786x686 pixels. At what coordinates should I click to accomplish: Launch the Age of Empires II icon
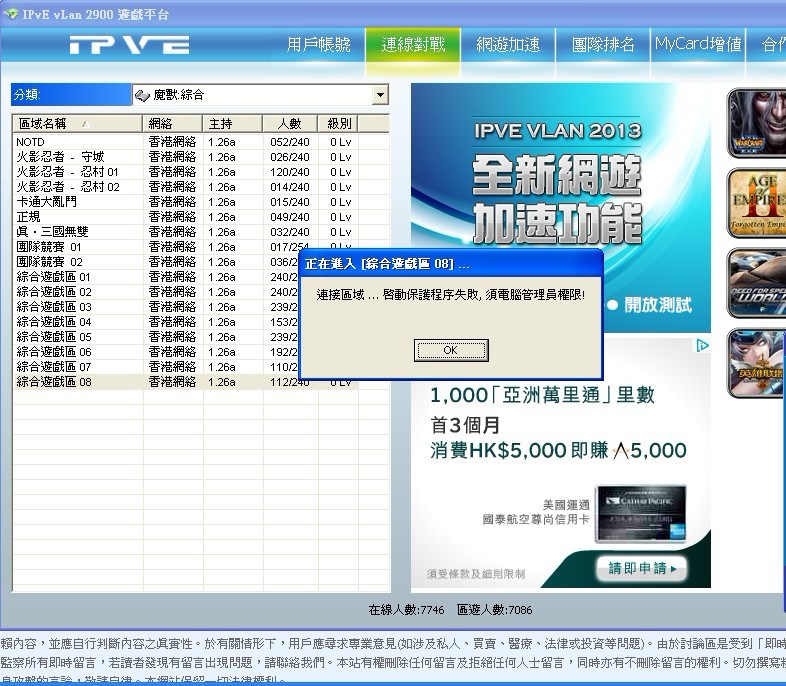(x=756, y=203)
